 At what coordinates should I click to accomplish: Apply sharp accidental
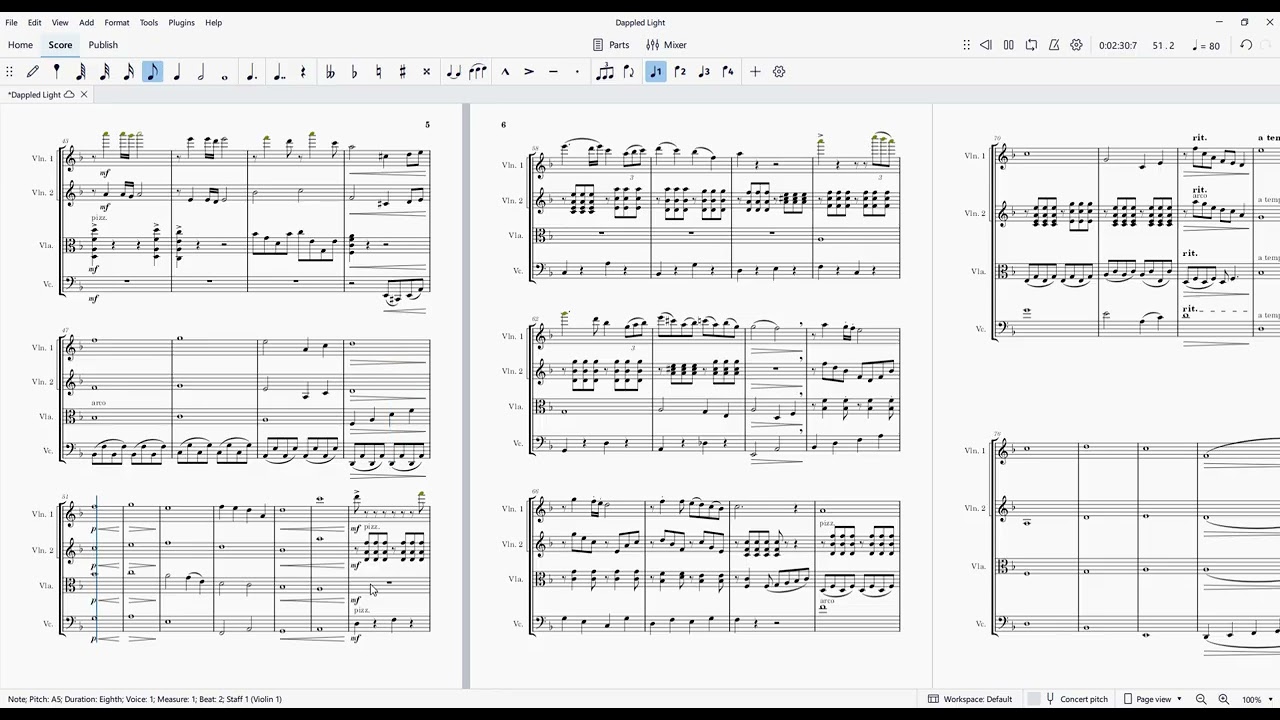(x=402, y=72)
